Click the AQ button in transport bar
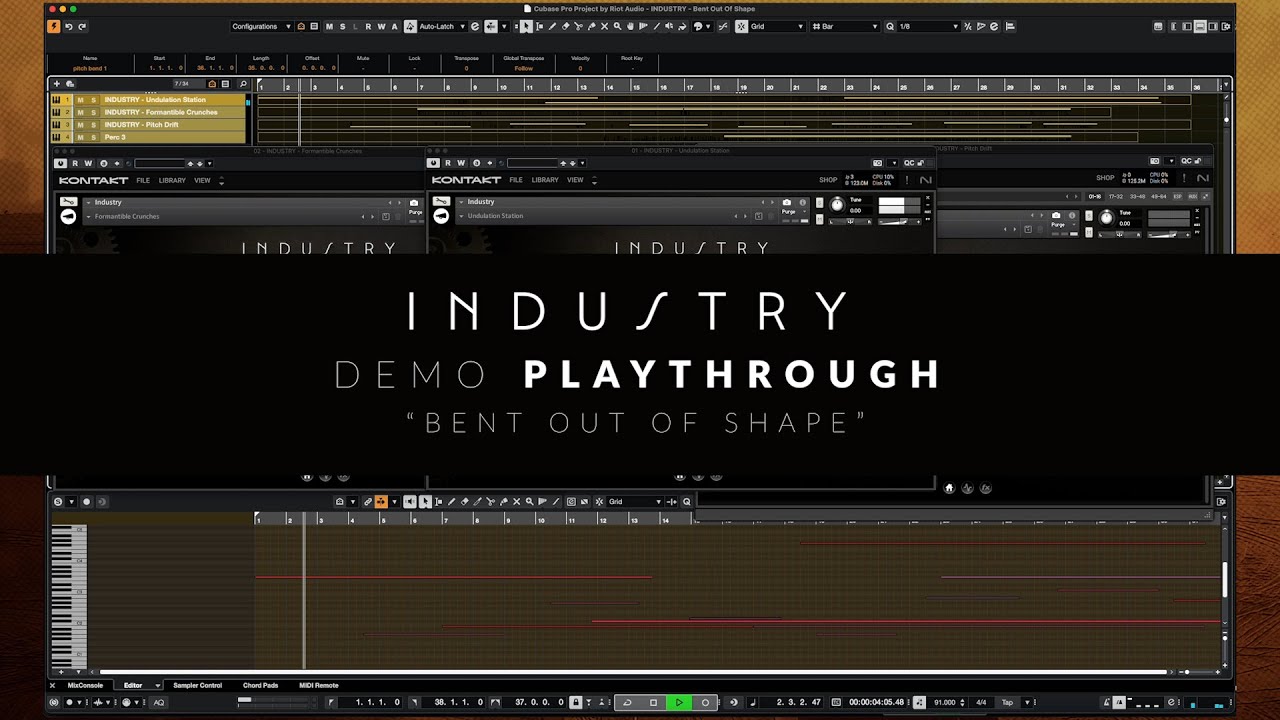Screen dimensions: 1280x720 [159, 702]
